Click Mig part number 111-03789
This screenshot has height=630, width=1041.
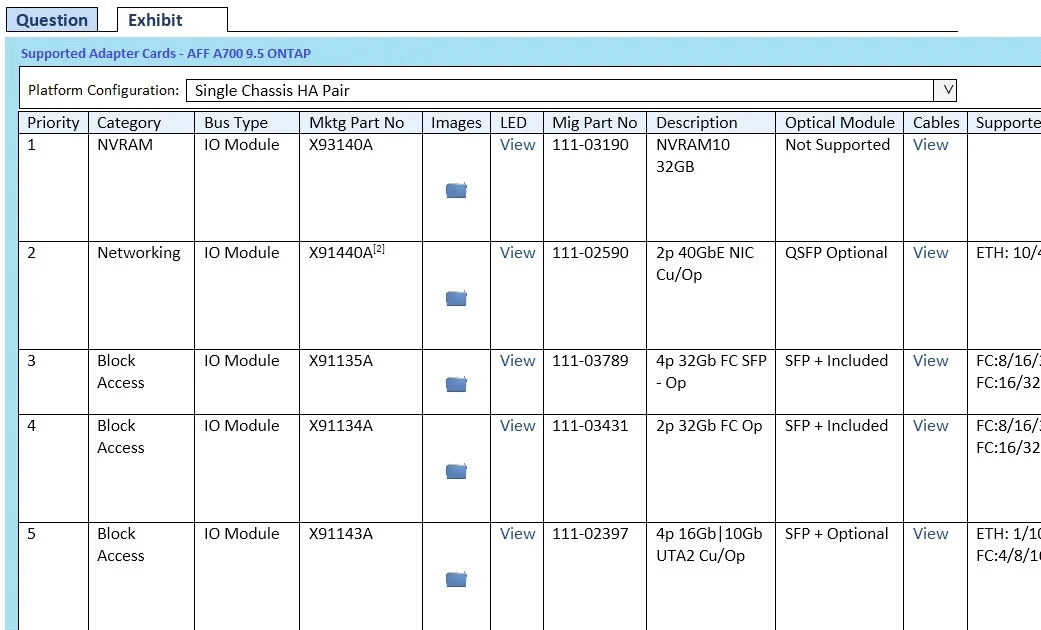click(x=590, y=361)
